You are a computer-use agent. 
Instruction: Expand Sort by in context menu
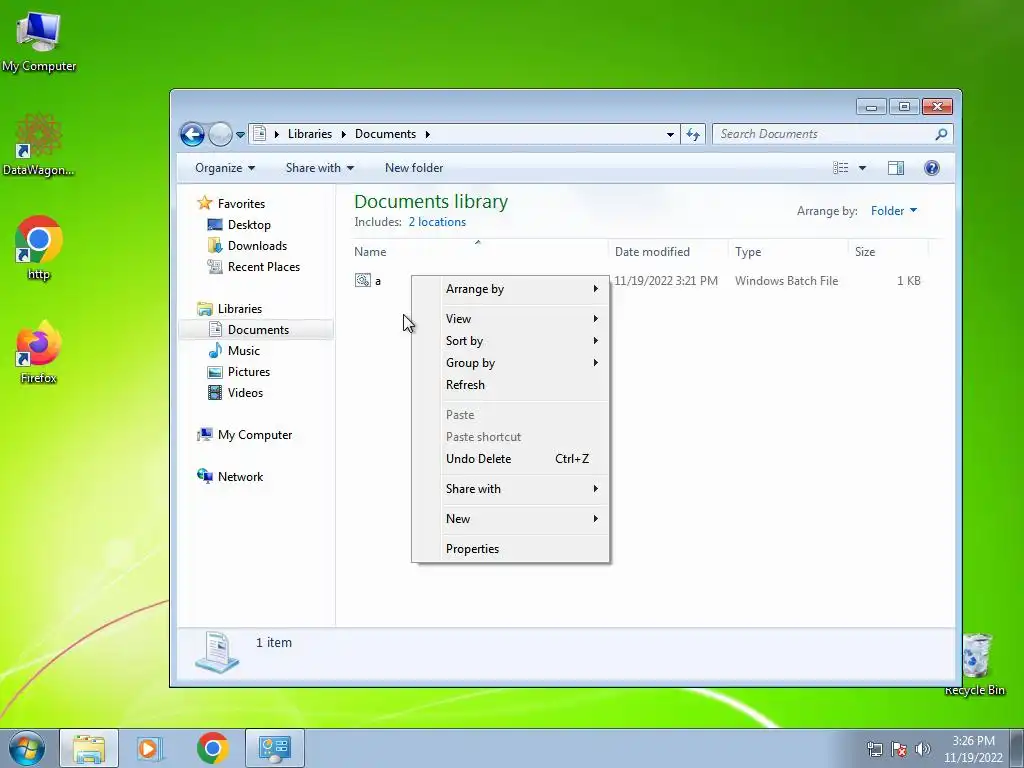coord(510,341)
